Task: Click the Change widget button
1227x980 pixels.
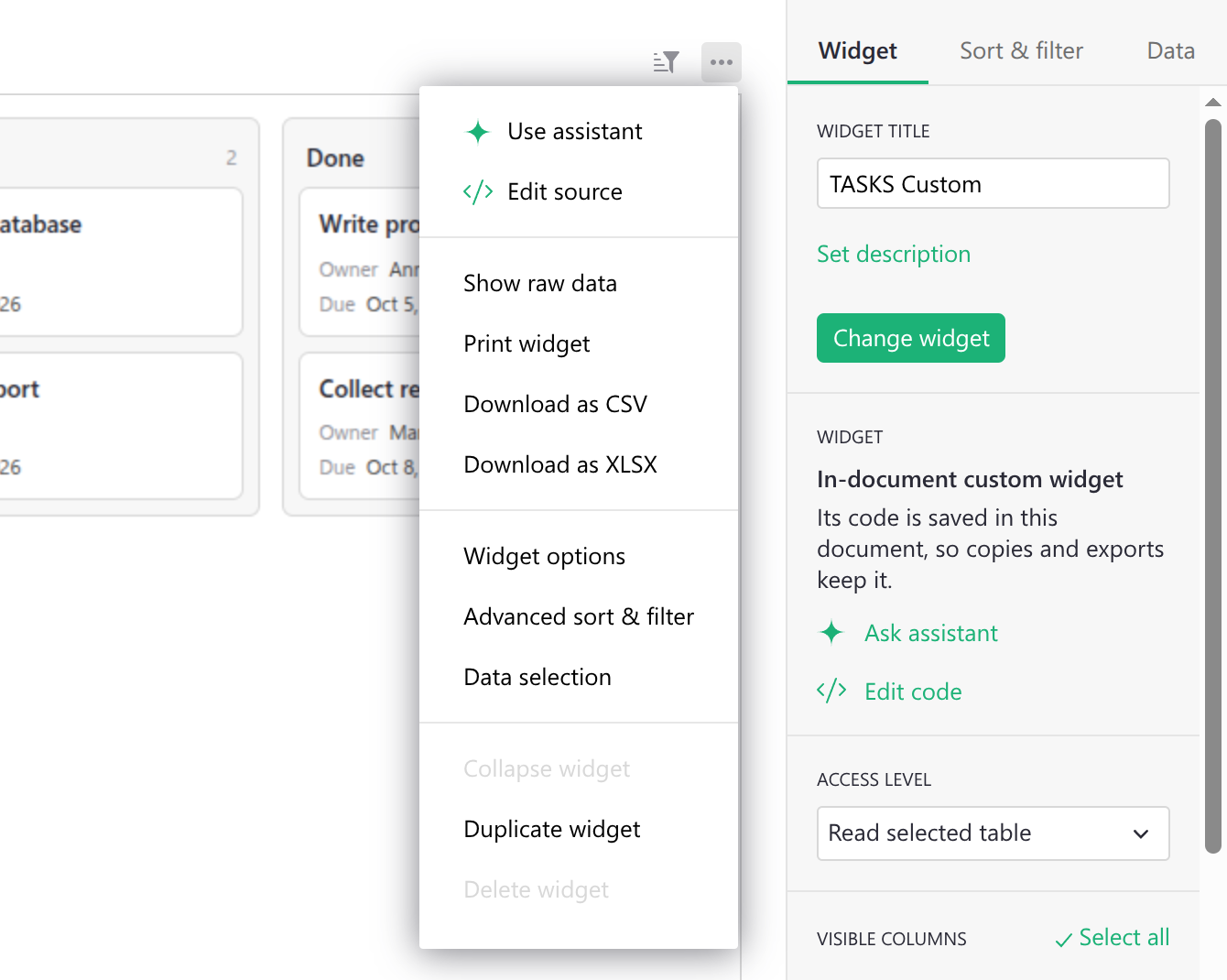Action: [911, 338]
